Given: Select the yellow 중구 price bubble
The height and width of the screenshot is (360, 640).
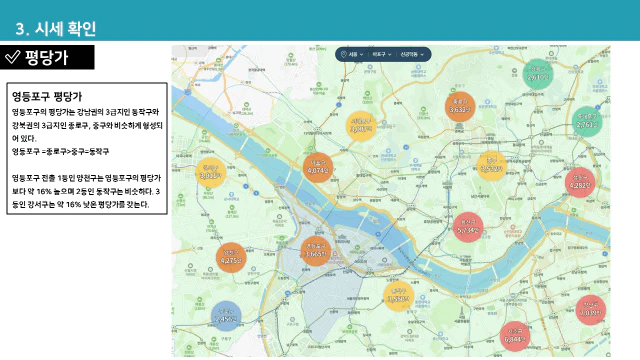Looking at the screenshot, I should point(492,166).
